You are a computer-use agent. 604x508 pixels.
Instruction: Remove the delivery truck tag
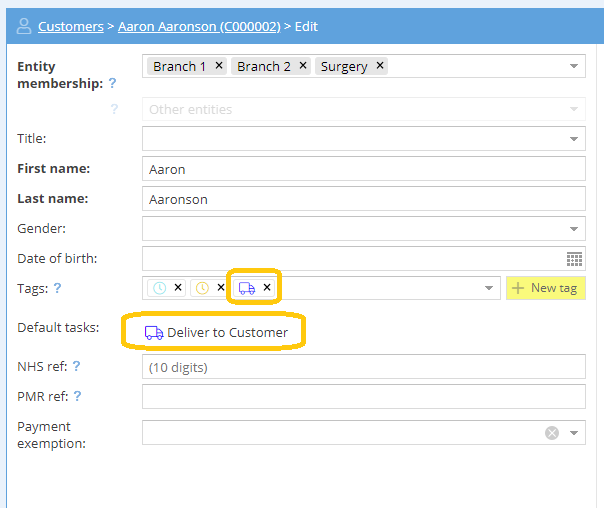tap(267, 288)
